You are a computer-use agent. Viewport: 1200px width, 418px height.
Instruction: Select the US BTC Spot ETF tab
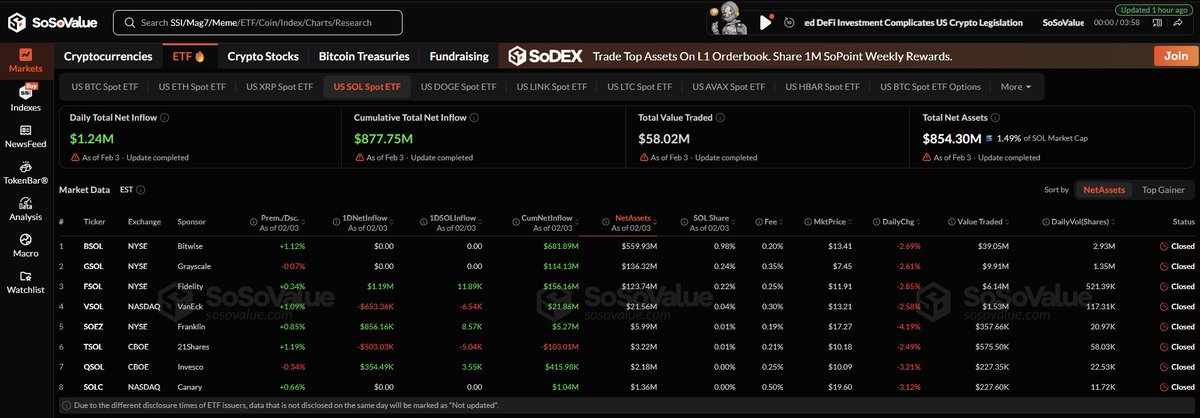103,87
